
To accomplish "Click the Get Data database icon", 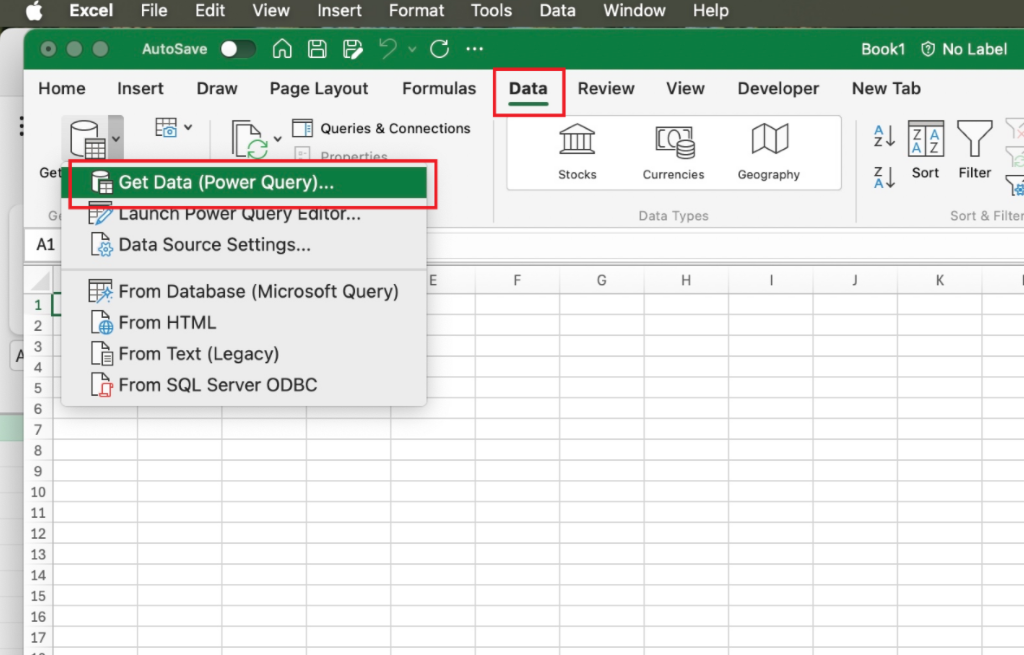I will pyautogui.click(x=87, y=138).
